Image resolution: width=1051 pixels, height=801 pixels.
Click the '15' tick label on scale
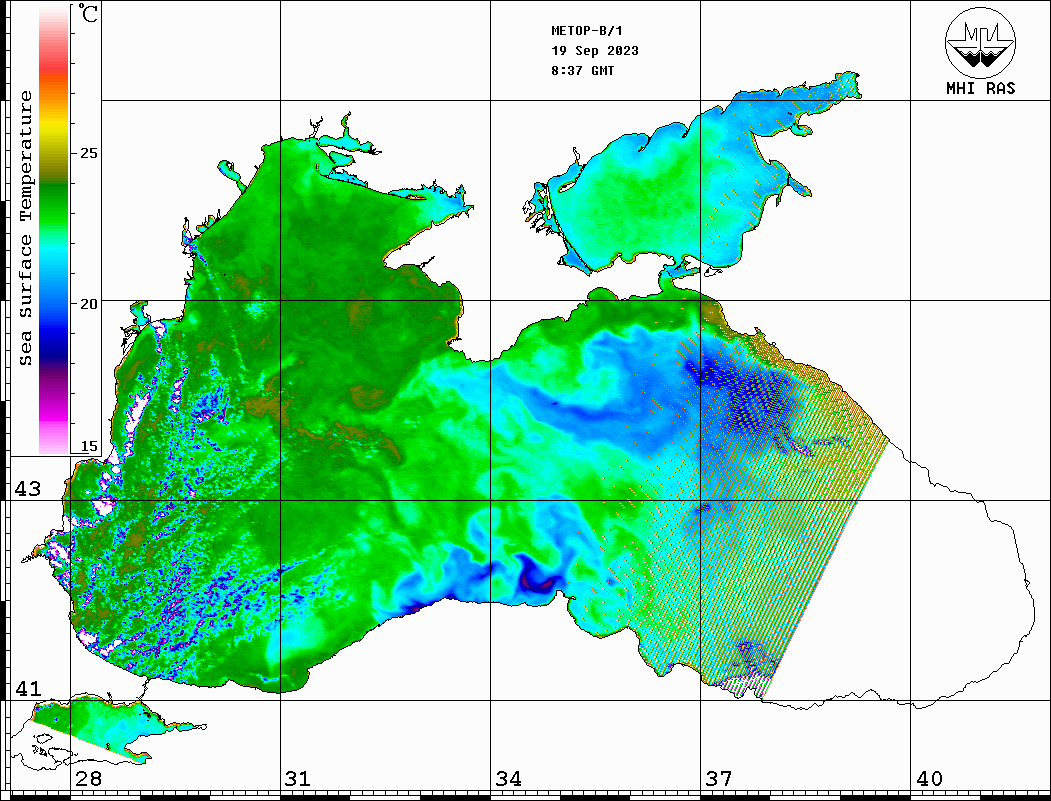point(89,446)
